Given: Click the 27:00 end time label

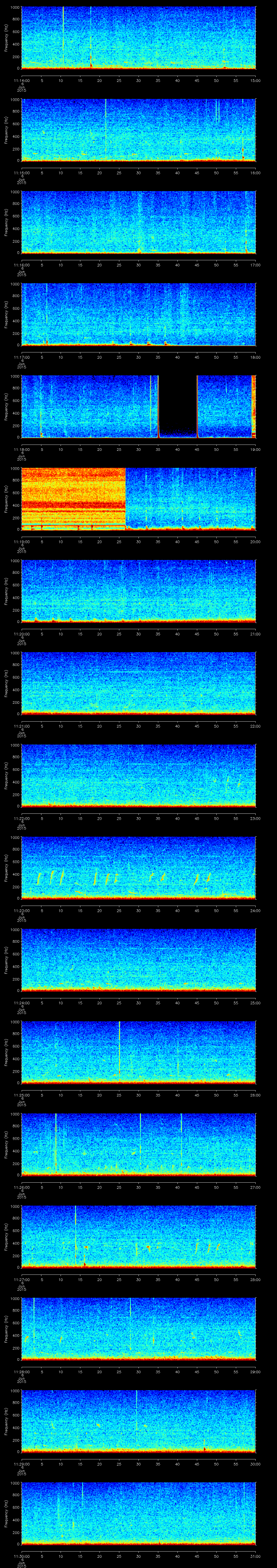Looking at the screenshot, I should click(x=255, y=1187).
